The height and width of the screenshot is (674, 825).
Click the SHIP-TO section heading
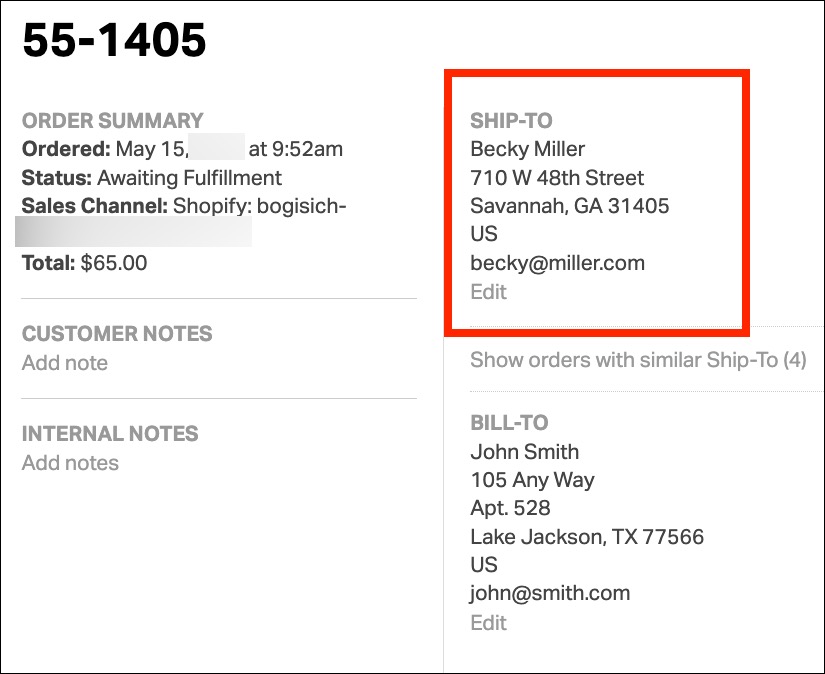point(512,121)
